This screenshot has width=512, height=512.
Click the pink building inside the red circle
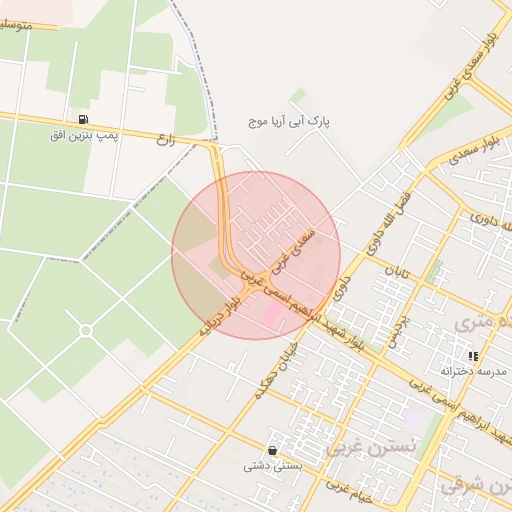coord(272,313)
